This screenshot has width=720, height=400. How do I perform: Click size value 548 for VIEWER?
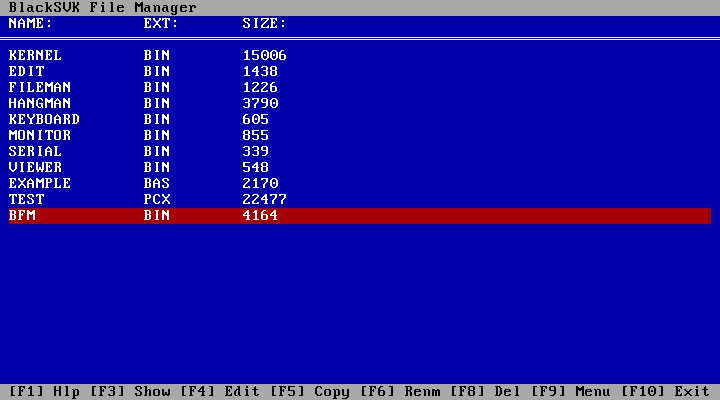[x=255, y=168]
